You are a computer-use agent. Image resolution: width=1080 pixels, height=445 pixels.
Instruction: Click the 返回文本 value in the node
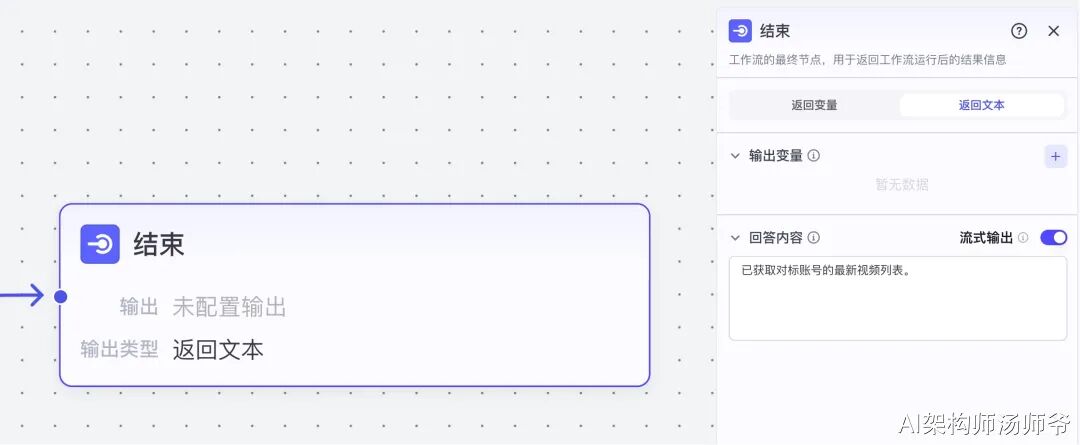pos(218,350)
